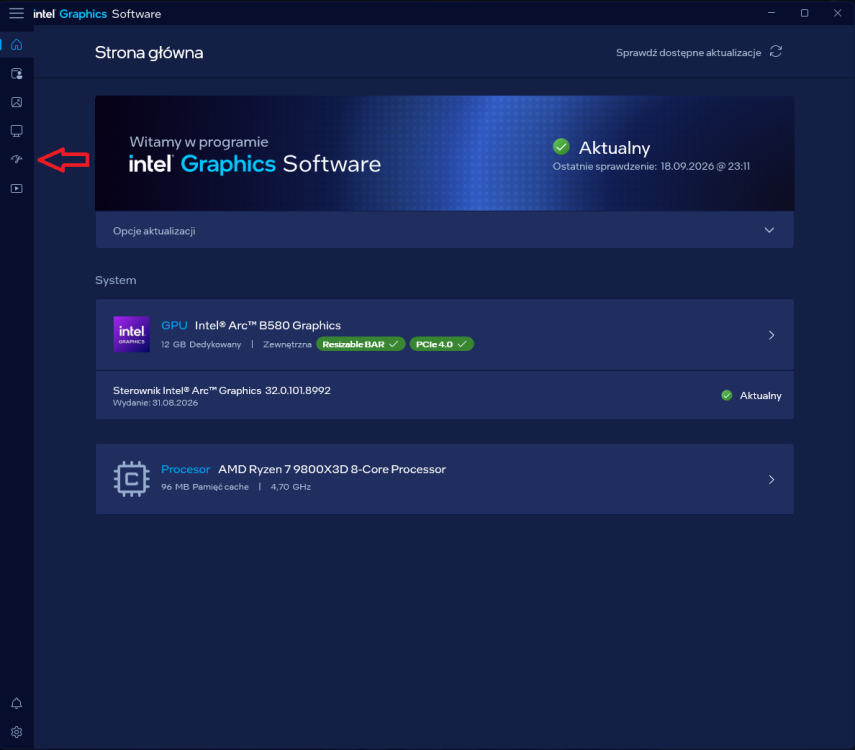This screenshot has height=750, width=855.
Task: Click the PCIe 4.0 green badge
Action: pyautogui.click(x=441, y=344)
